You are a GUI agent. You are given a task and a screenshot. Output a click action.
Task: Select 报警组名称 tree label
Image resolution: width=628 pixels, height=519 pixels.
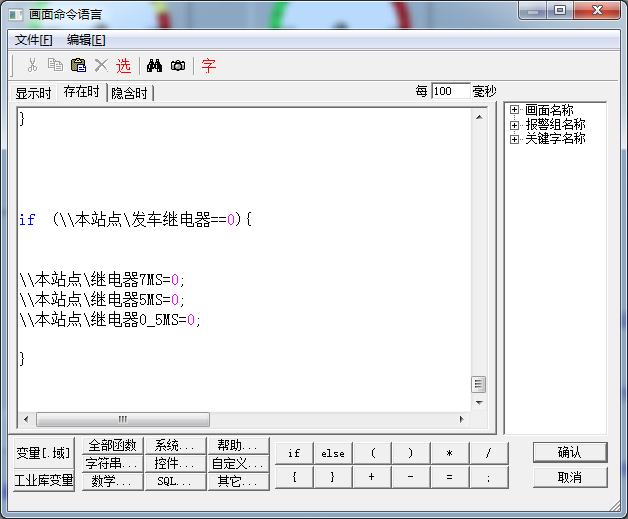pyautogui.click(x=555, y=125)
